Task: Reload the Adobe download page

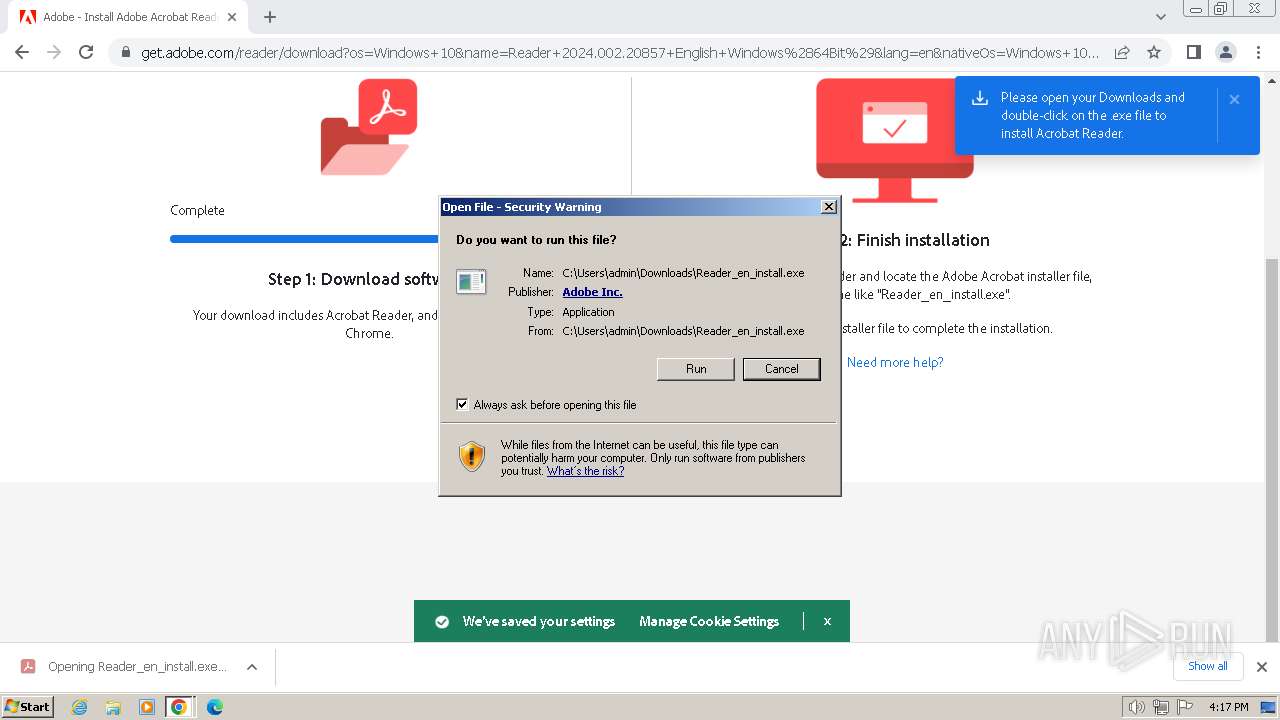Action: tap(86, 52)
